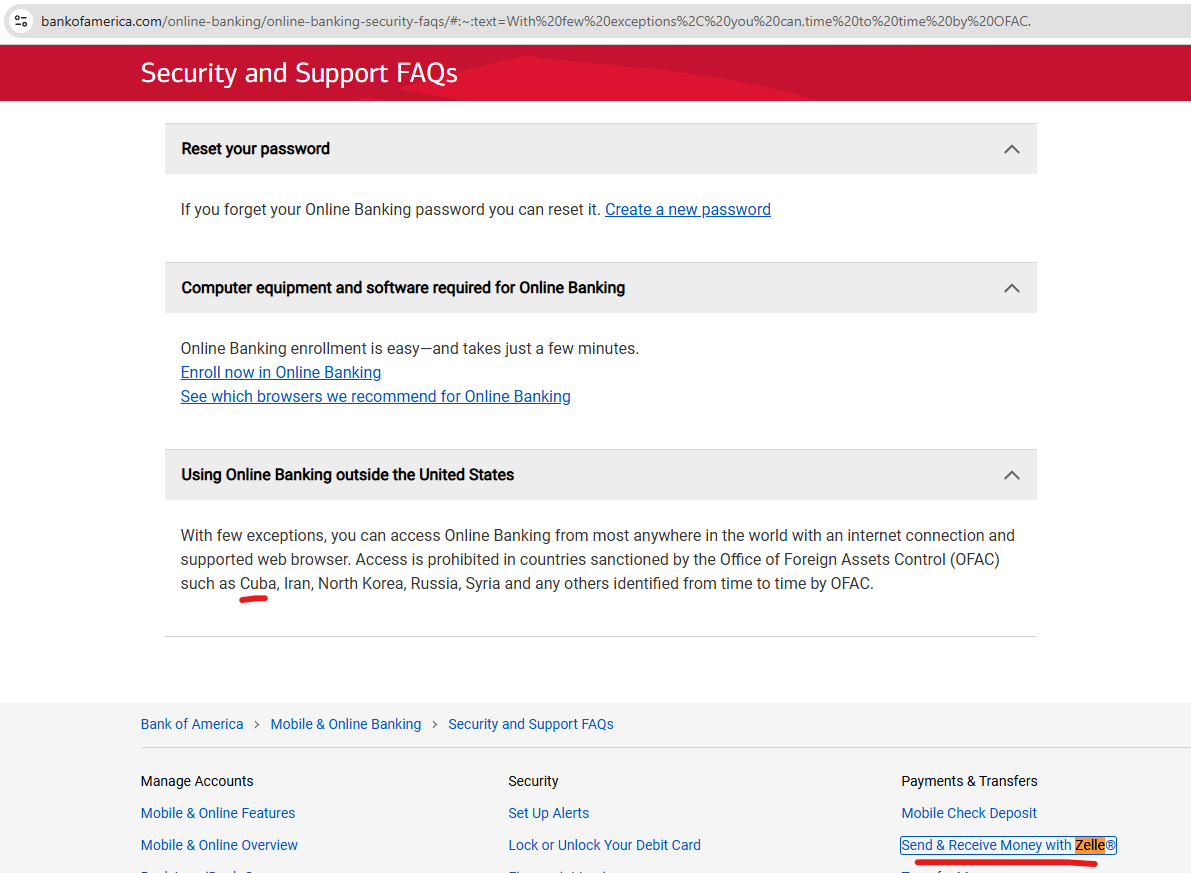Collapse the Using Online Banking outside US chevron

coord(1011,475)
